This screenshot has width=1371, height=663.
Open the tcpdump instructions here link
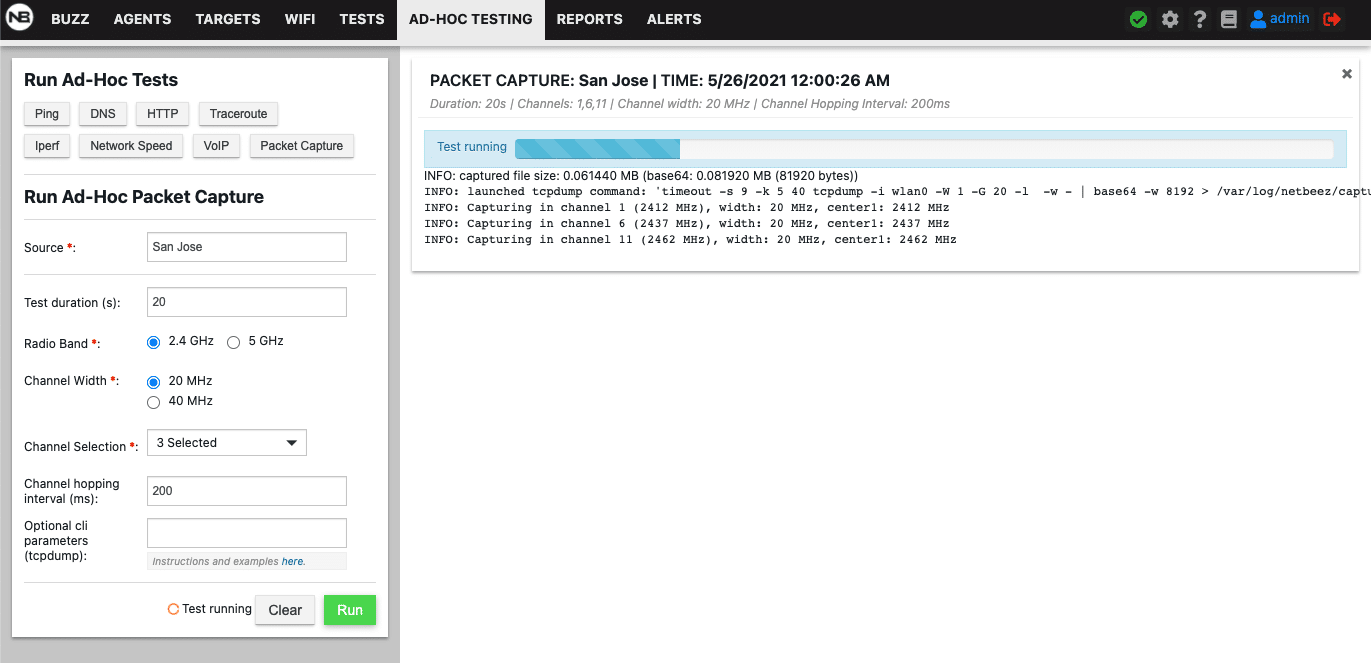pos(292,561)
